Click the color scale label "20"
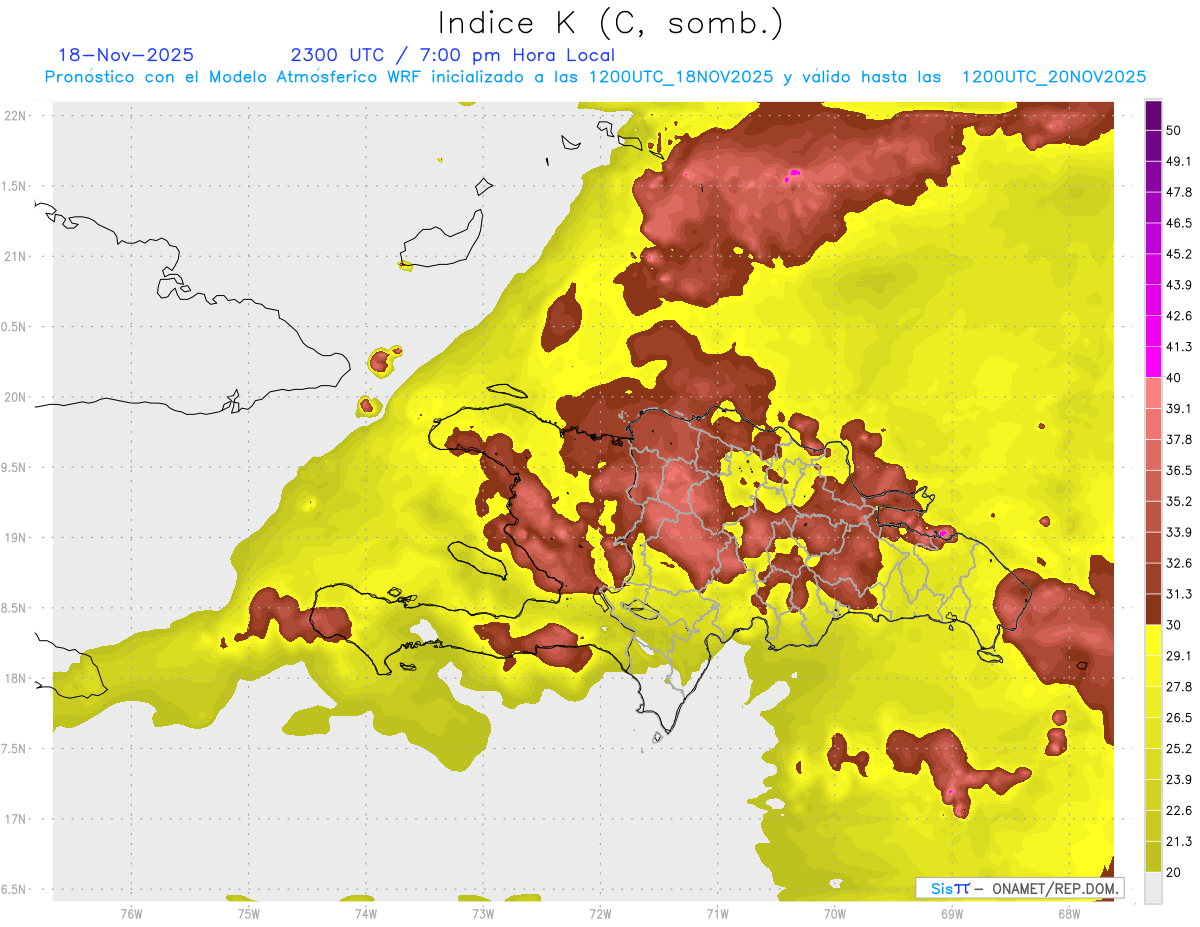This screenshot has width=1200, height=927. pos(1174,872)
